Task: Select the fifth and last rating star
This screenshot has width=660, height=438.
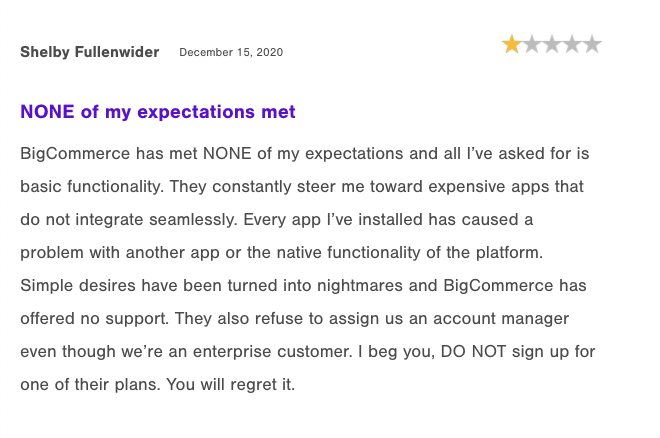Action: (x=591, y=44)
